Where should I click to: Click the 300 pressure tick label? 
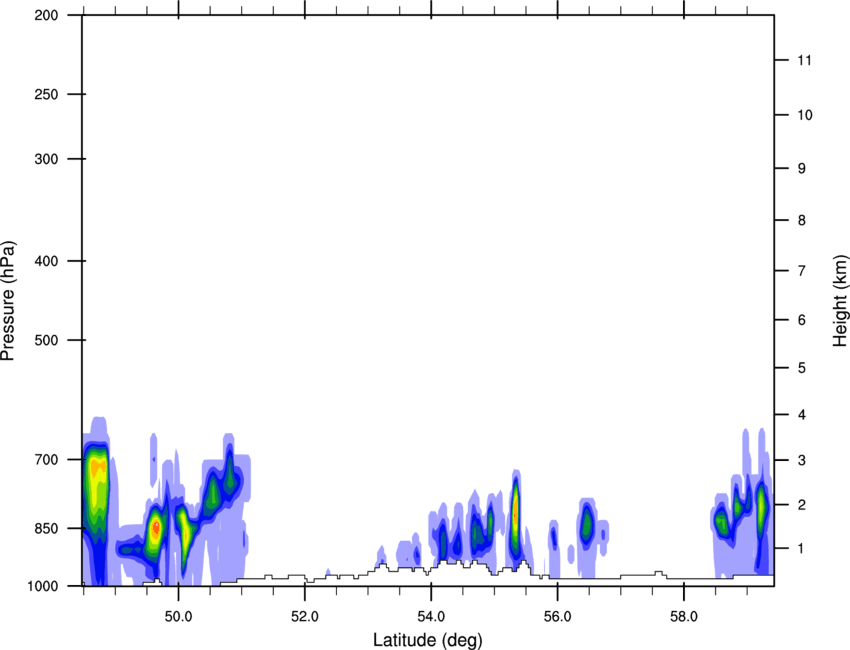pos(46,159)
